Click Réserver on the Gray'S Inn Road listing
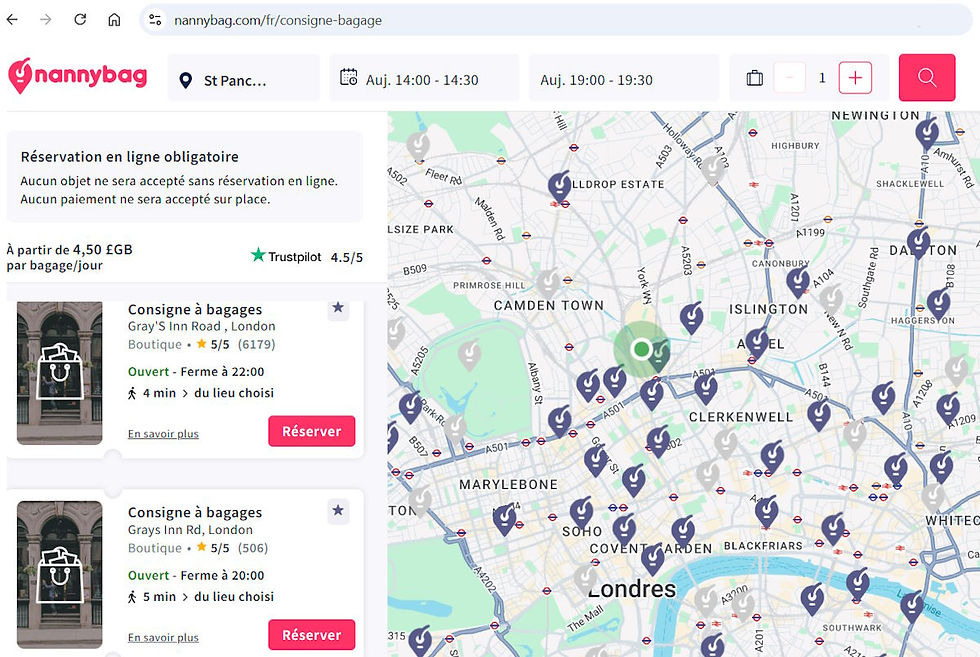980x657 pixels. click(311, 431)
